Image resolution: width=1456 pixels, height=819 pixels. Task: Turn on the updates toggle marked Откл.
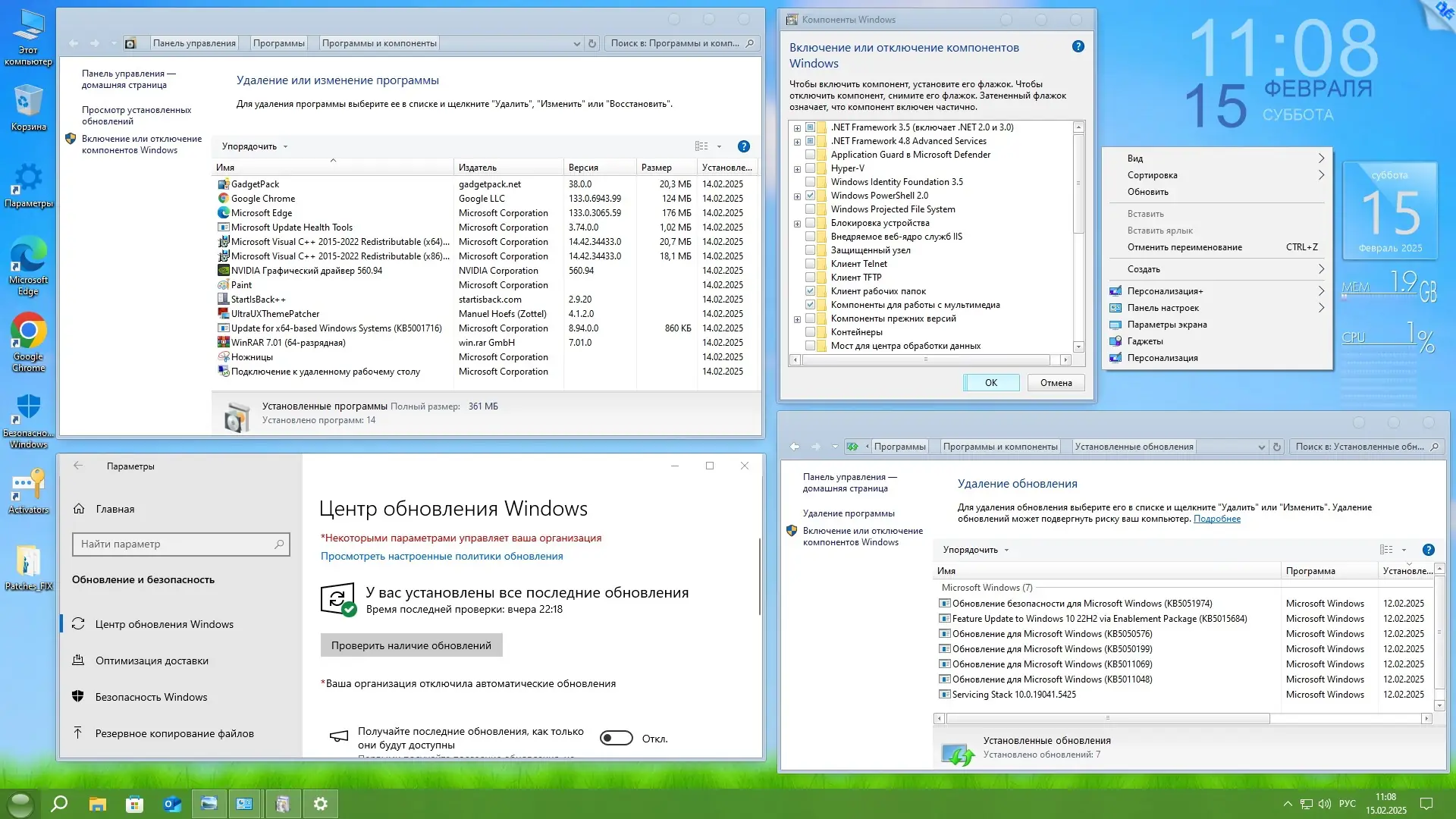point(617,737)
